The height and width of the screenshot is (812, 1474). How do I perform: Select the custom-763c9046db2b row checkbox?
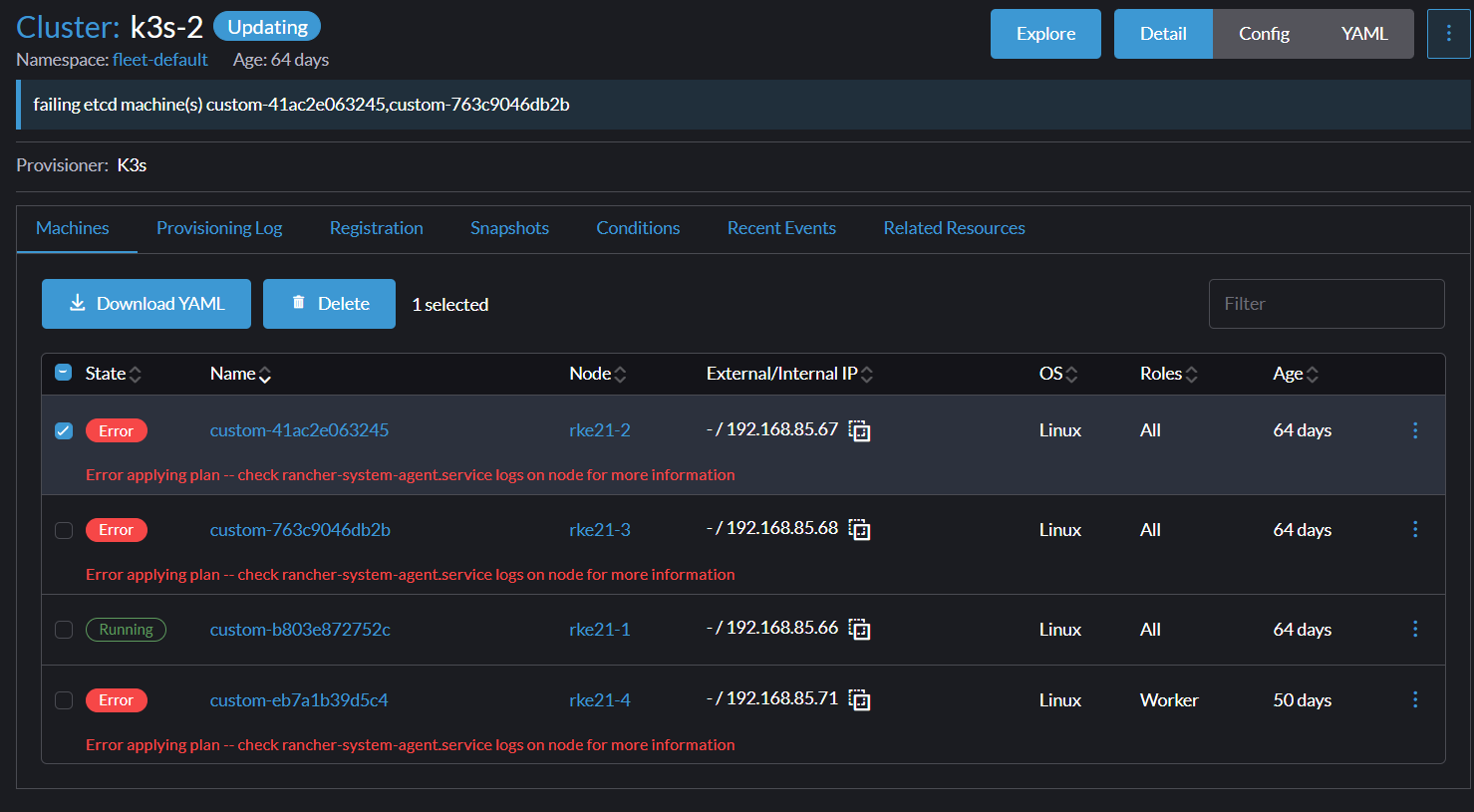[x=63, y=530]
